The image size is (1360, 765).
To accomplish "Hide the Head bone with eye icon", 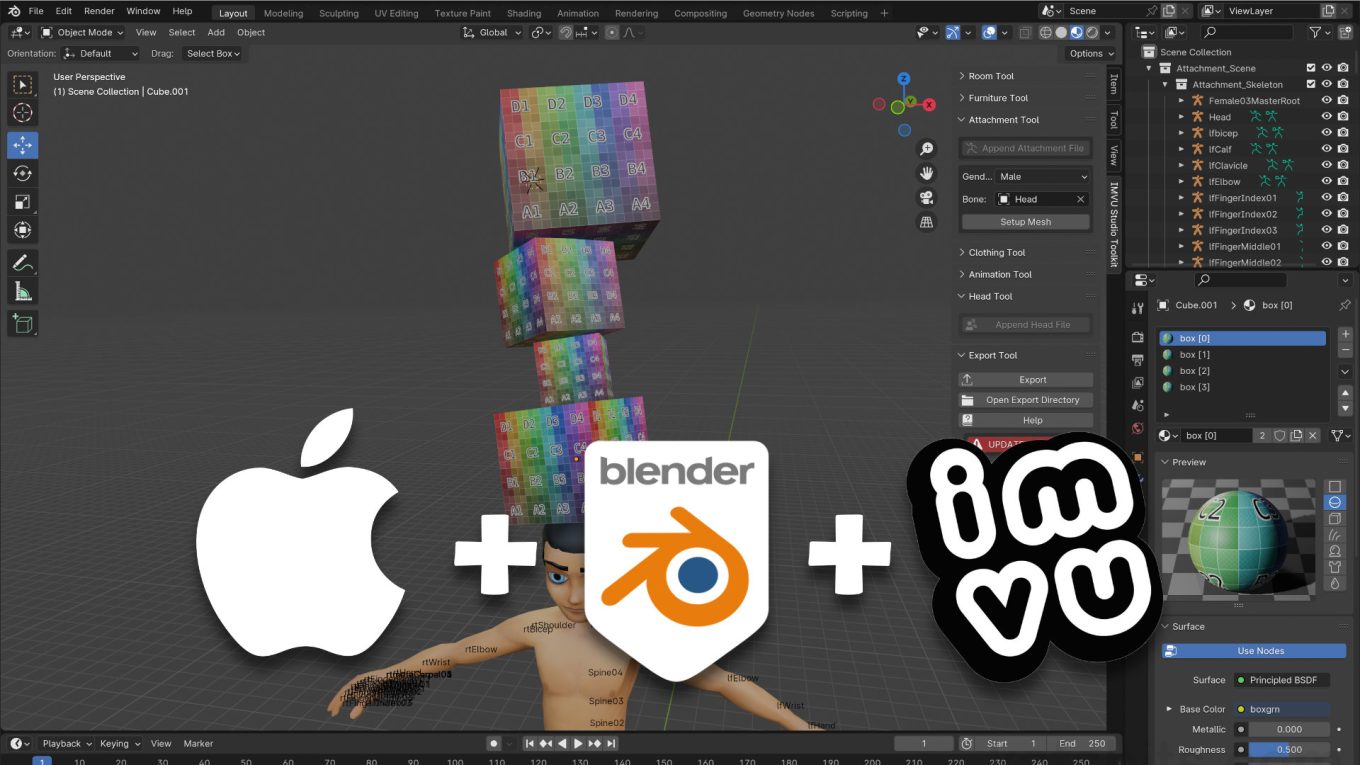I will [1327, 117].
